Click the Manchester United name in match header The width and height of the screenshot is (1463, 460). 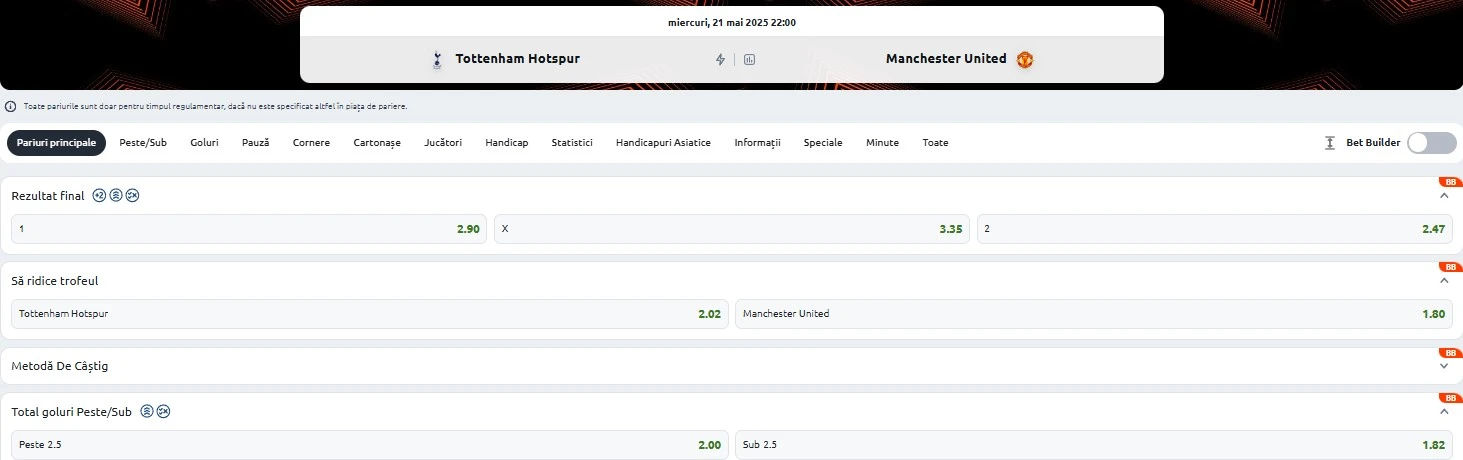(x=946, y=59)
